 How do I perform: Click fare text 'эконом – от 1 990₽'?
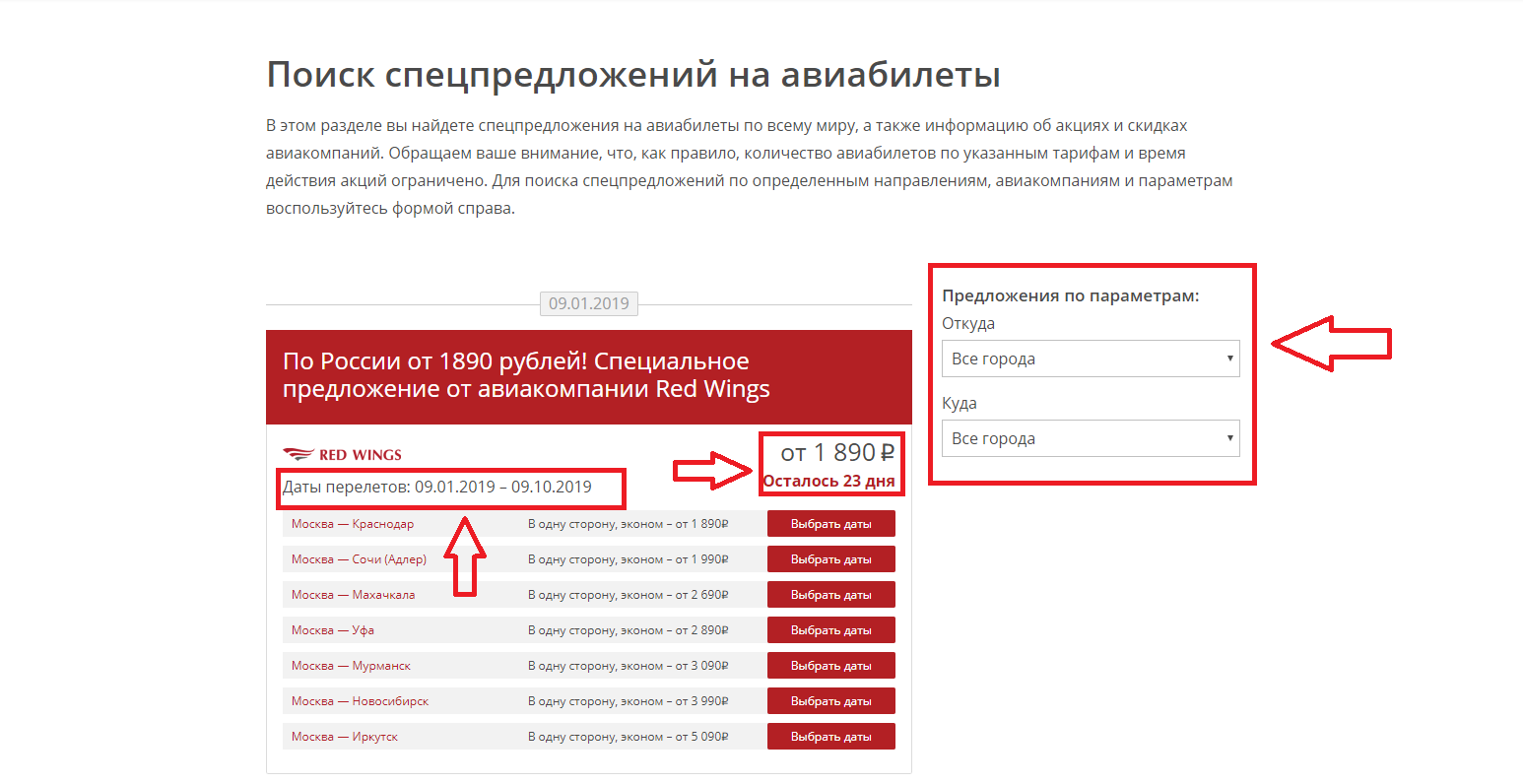[674, 559]
